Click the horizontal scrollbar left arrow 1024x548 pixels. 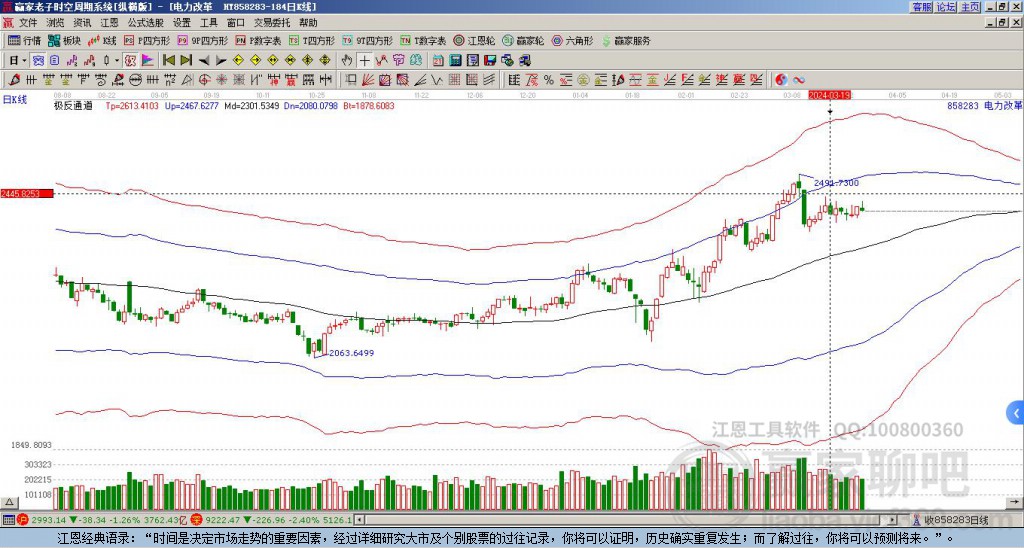pyautogui.click(x=359, y=520)
